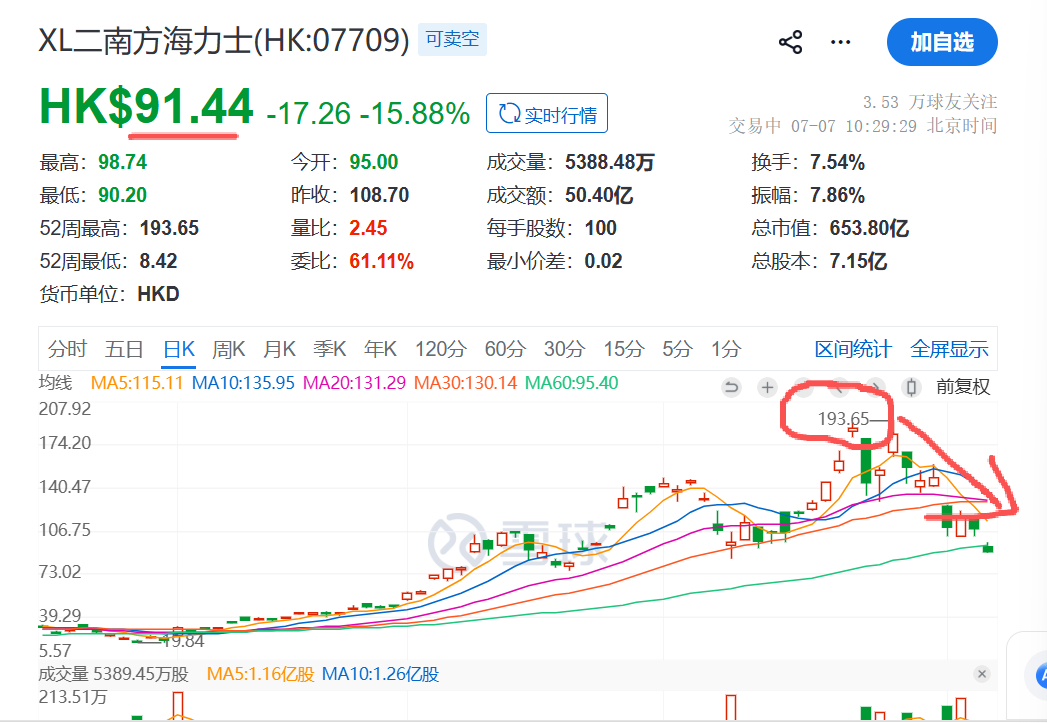
Task: Select the 15分 chart tab
Action: tap(624, 349)
